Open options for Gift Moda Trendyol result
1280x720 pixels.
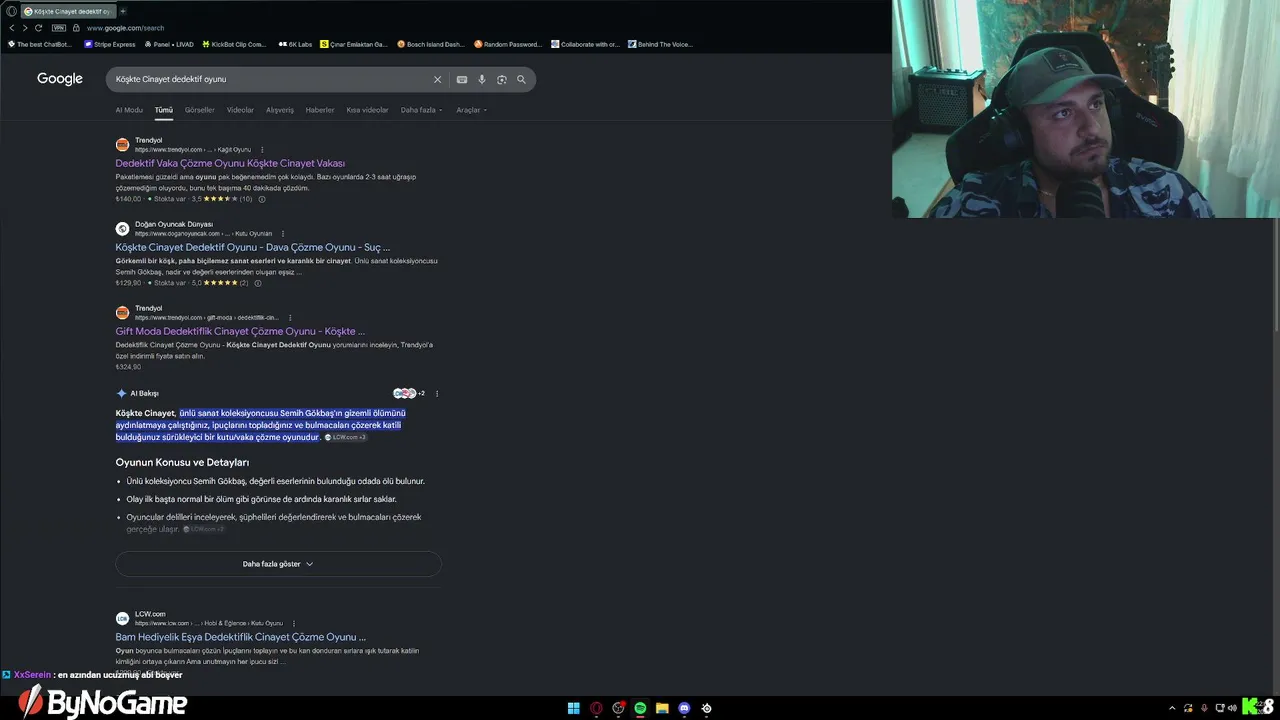pyautogui.click(x=289, y=317)
